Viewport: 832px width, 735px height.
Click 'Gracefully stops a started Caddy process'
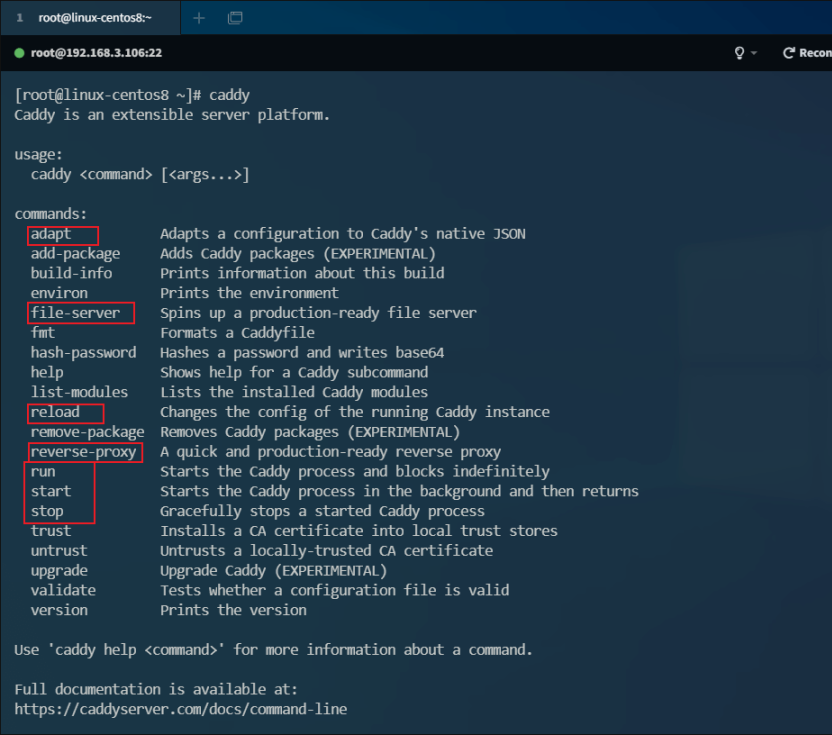323,511
